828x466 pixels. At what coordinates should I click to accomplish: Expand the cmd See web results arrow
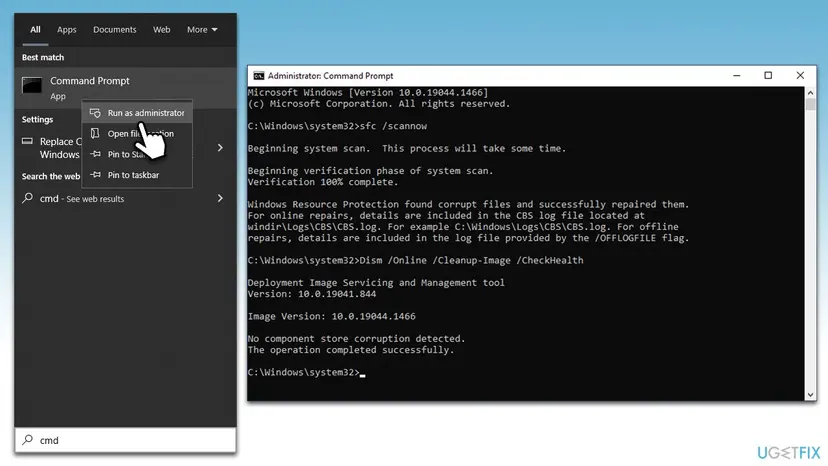[x=220, y=198]
